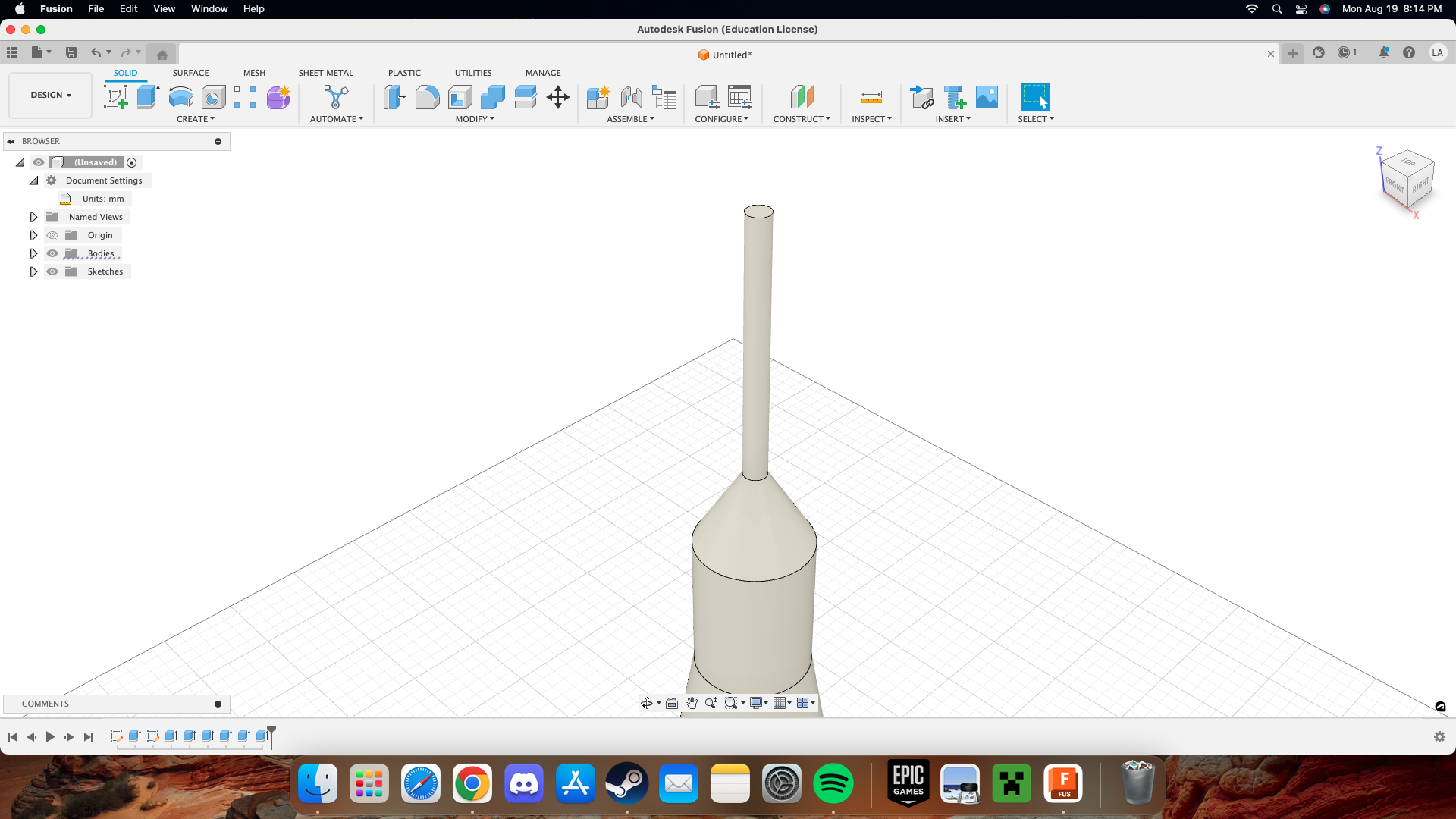Select the Measure tool in INSPECT
The image size is (1456, 819).
[868, 97]
